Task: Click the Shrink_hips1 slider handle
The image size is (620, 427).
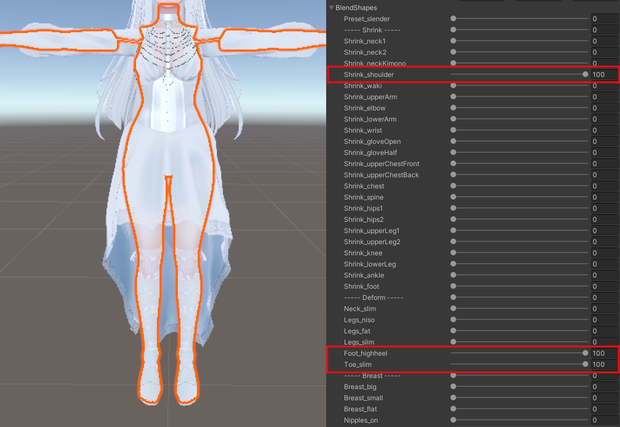Action: tap(453, 208)
